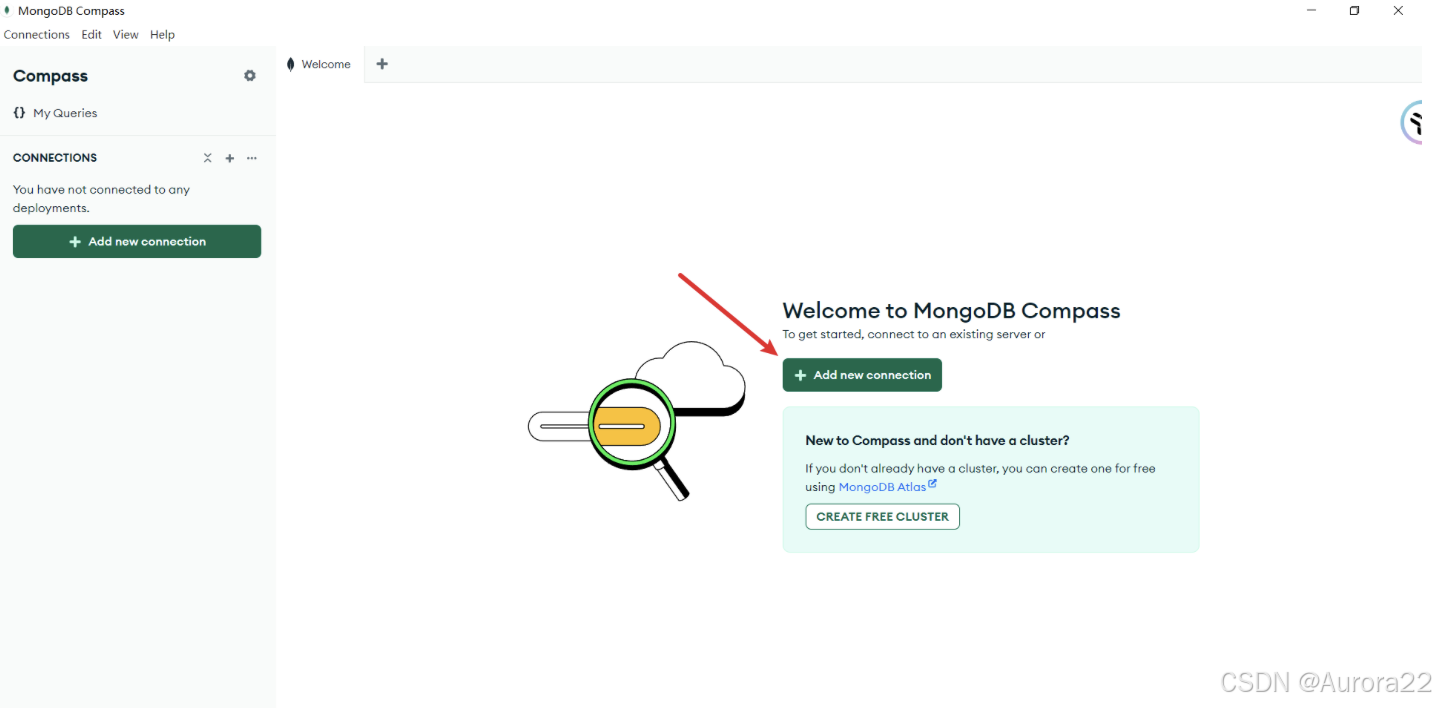1436x708 pixels.
Task: Click the CREATE FREE CLUSTER button
Action: pyautogui.click(x=882, y=516)
